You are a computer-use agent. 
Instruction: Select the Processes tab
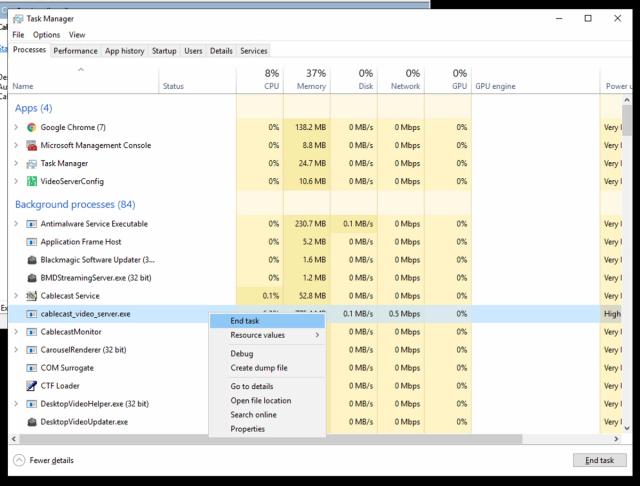coord(29,50)
